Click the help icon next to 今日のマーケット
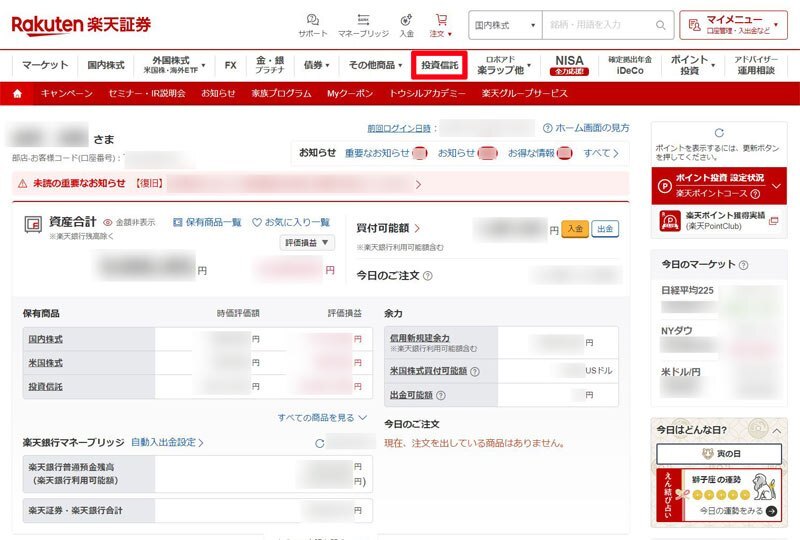 [x=743, y=265]
